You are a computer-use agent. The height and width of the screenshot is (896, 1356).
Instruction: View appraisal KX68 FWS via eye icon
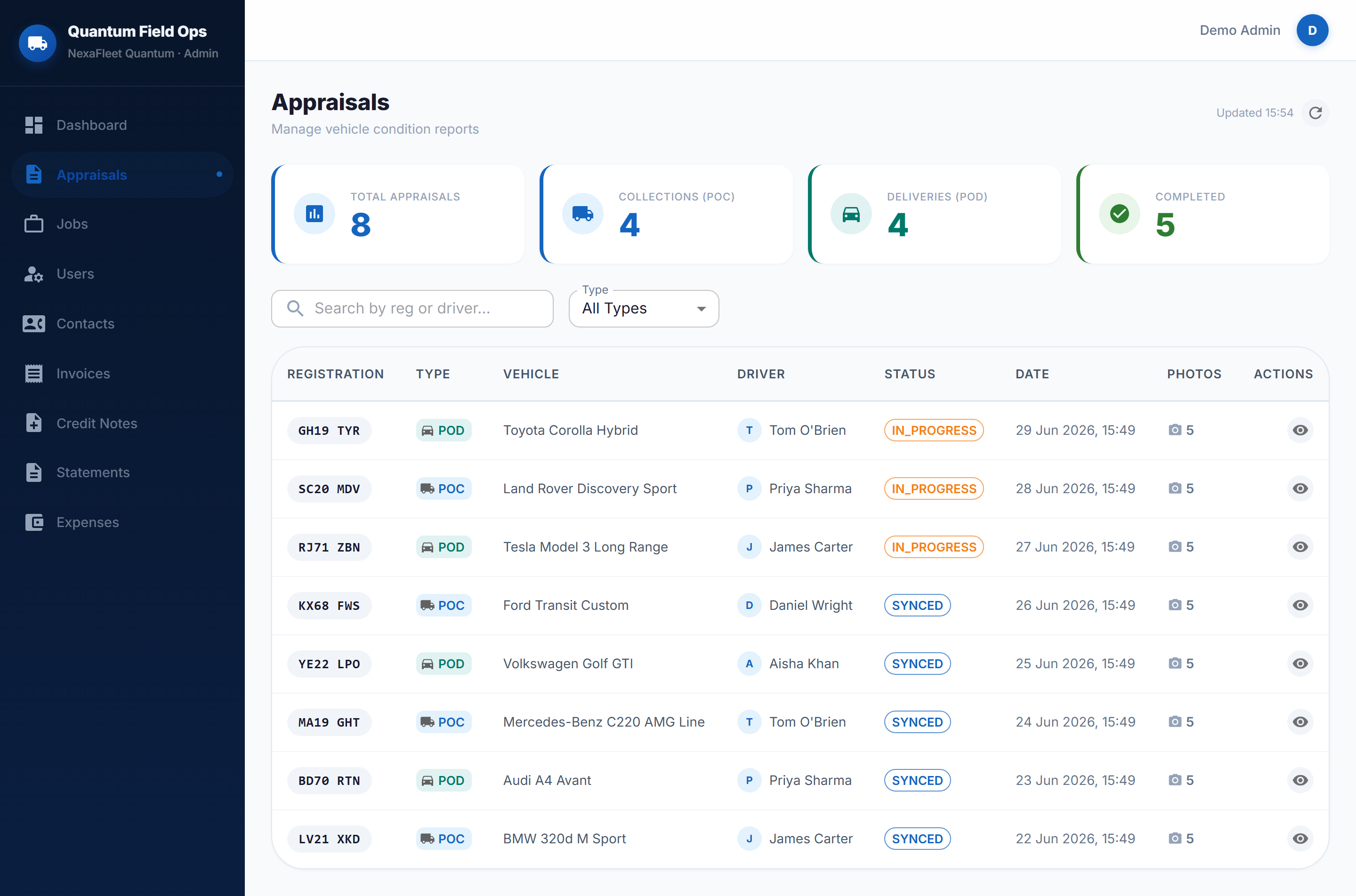(1300, 605)
